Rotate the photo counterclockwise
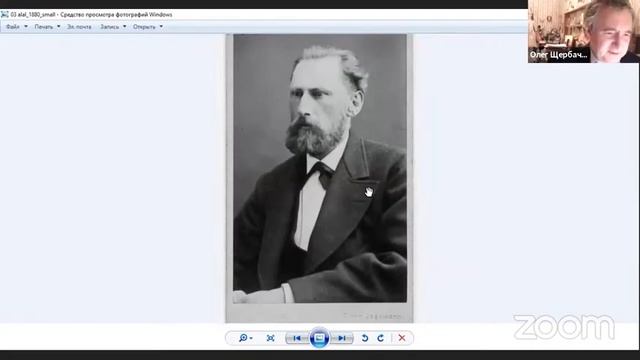640x360 pixels. pyautogui.click(x=365, y=338)
